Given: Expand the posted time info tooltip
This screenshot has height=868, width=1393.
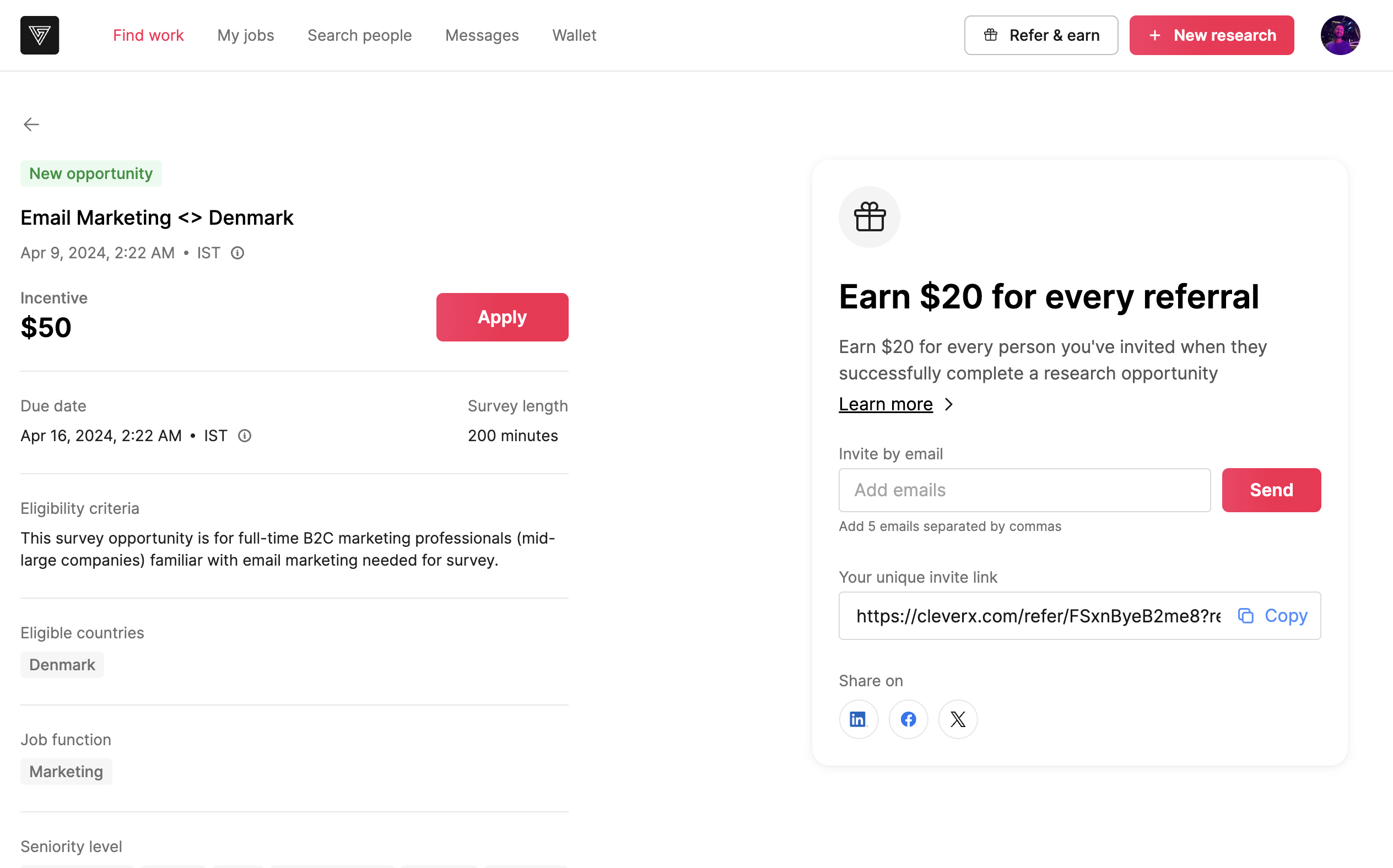Looking at the screenshot, I should pyautogui.click(x=239, y=252).
